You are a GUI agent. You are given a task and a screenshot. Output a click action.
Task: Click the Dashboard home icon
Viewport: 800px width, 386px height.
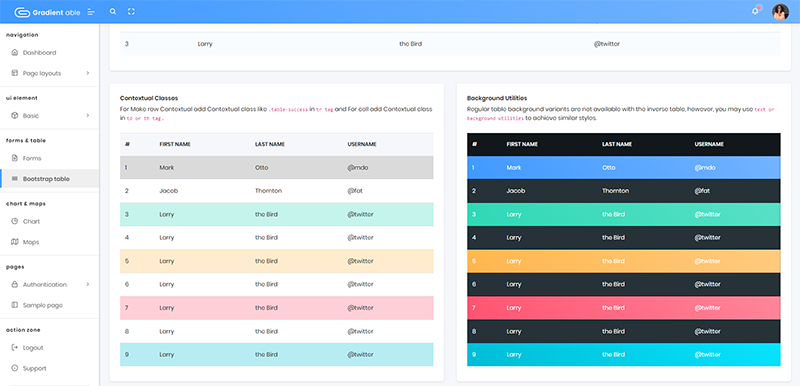(x=14, y=53)
